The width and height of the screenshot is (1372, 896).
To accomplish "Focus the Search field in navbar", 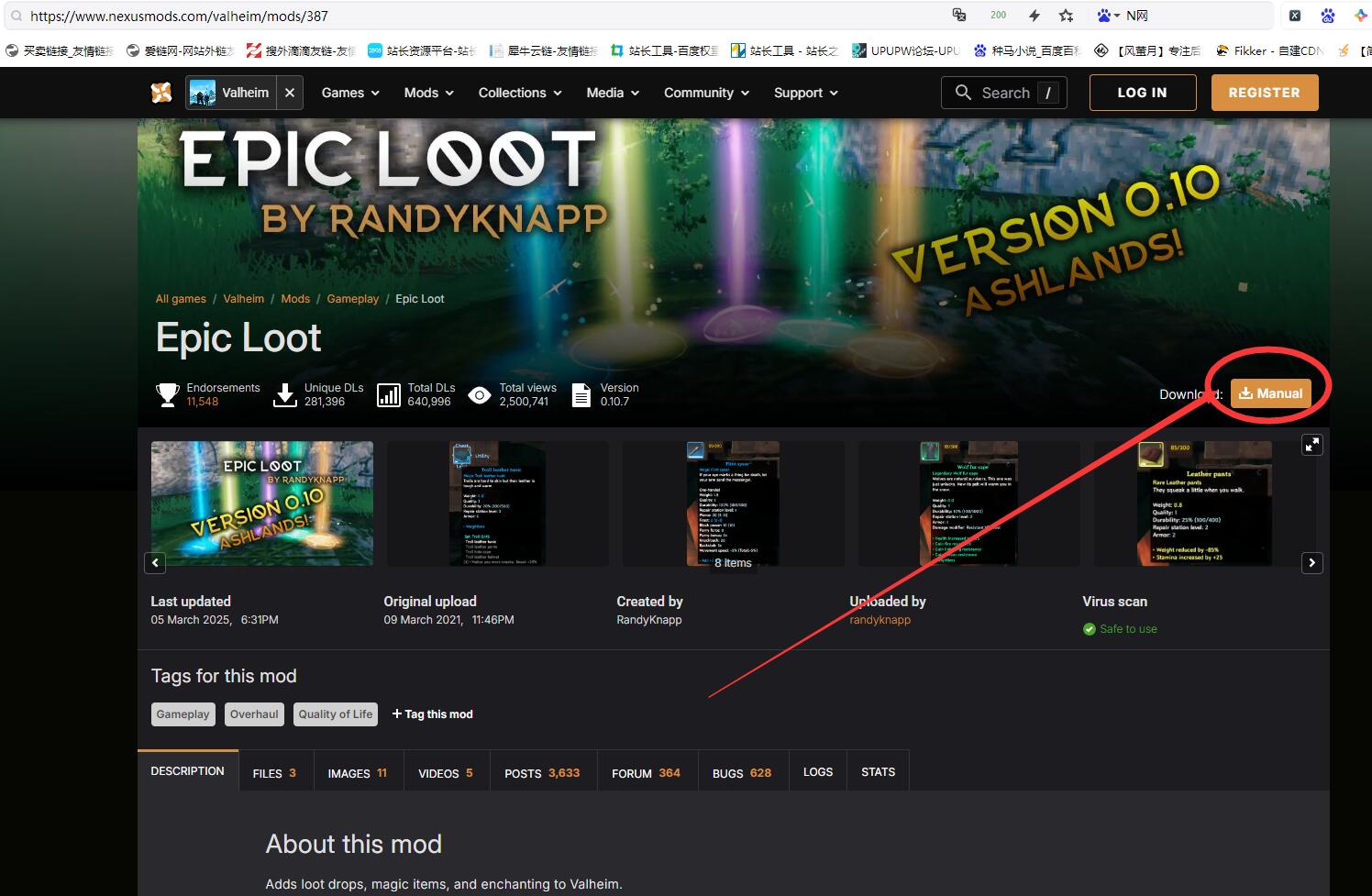I will click(1004, 93).
